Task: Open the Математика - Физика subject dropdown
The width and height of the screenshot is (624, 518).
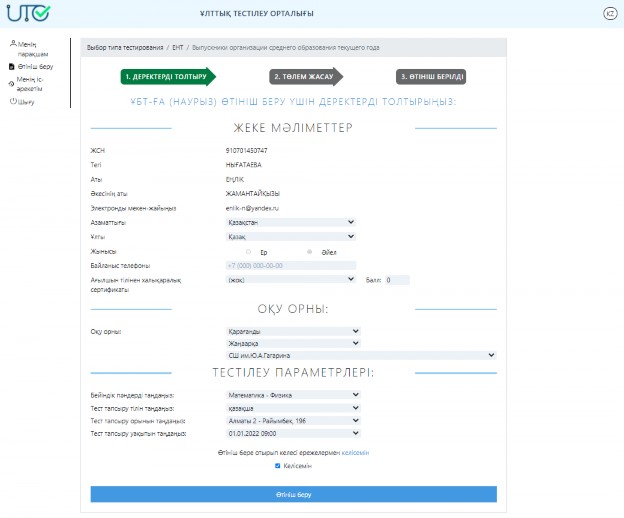Action: coord(291,395)
